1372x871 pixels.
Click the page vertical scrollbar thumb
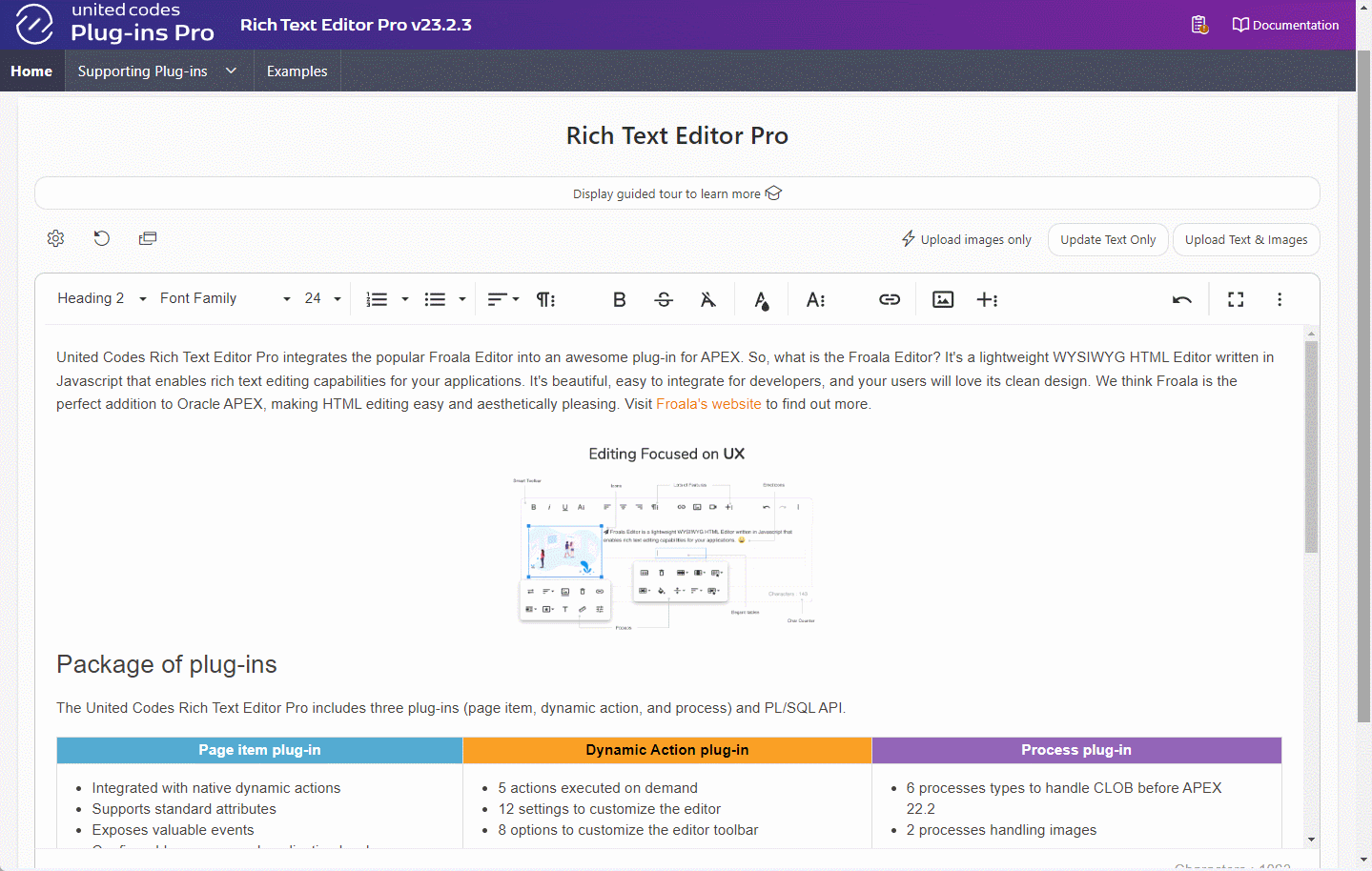click(x=1363, y=387)
